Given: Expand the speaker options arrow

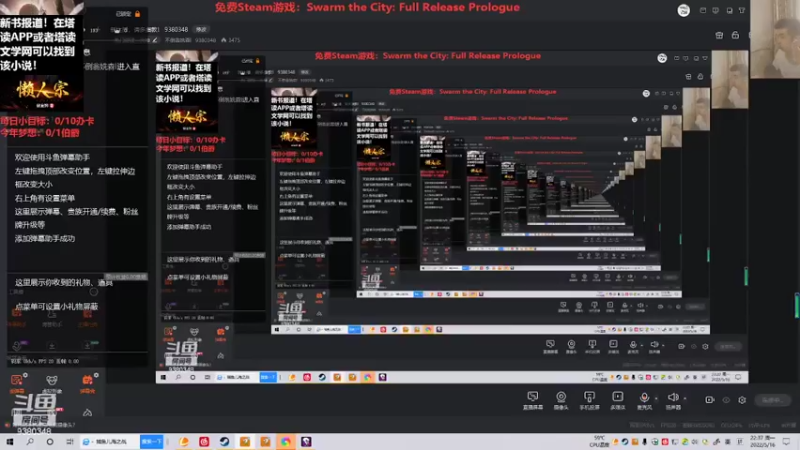Looking at the screenshot, I should 685,398.
